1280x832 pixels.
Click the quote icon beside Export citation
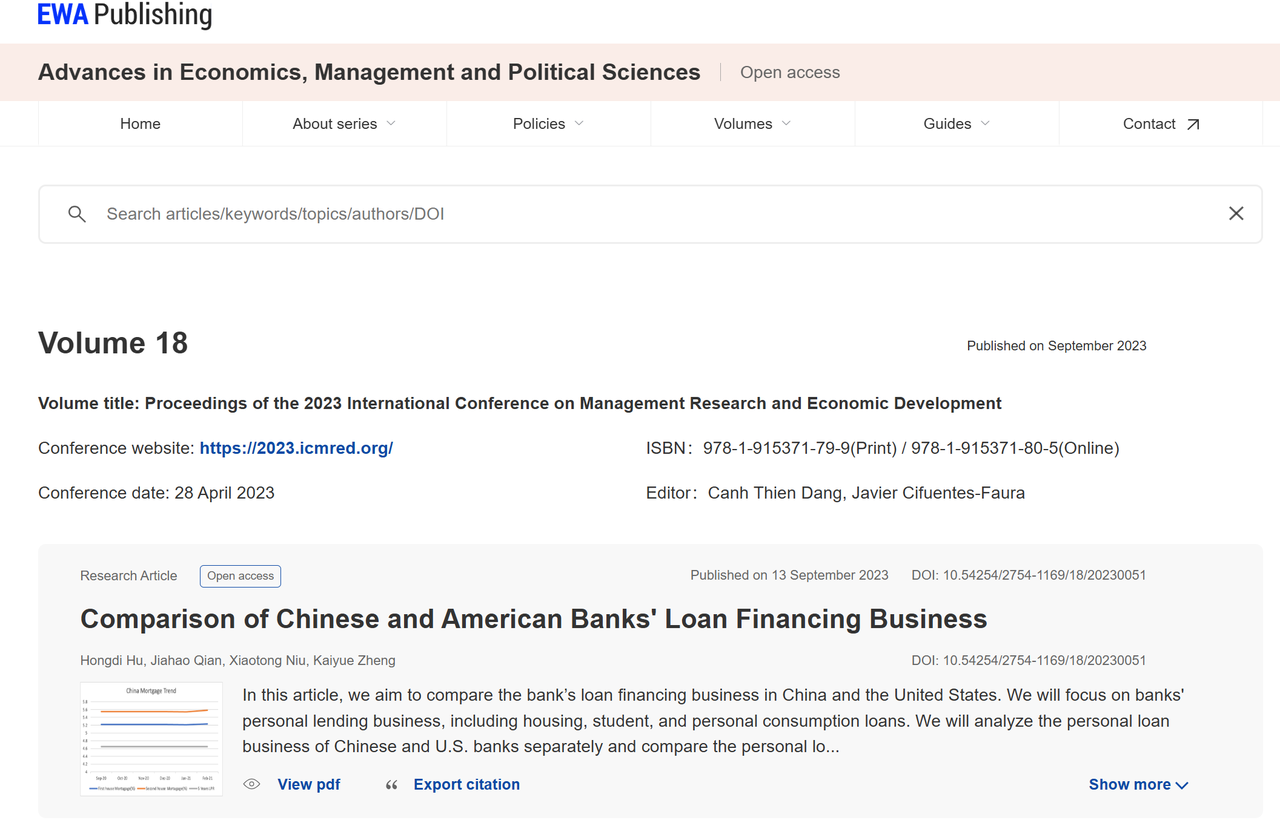pyautogui.click(x=391, y=785)
